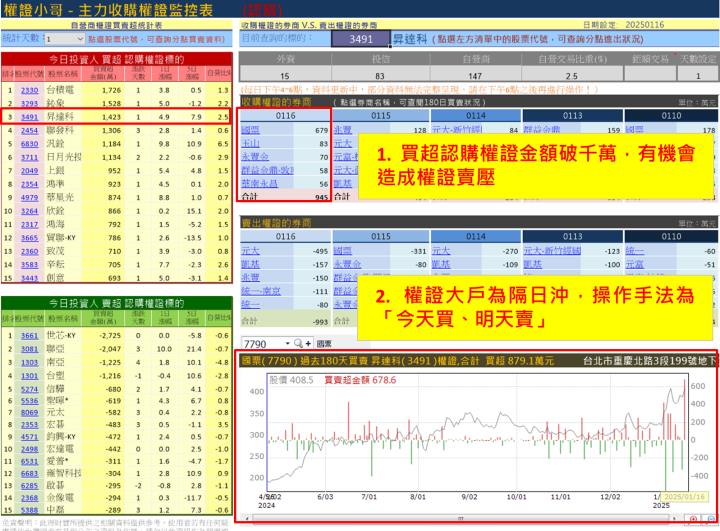This screenshot has width=720, height=531.
Task: Click the 0113 date header in buying brokers
Action: click(572, 115)
